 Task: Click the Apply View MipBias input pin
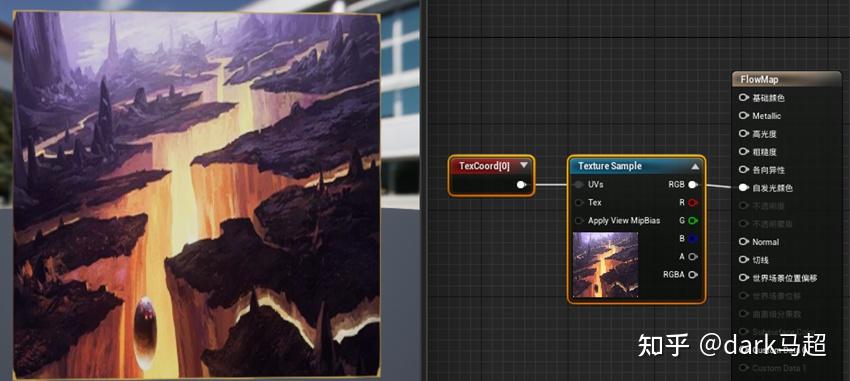(579, 221)
